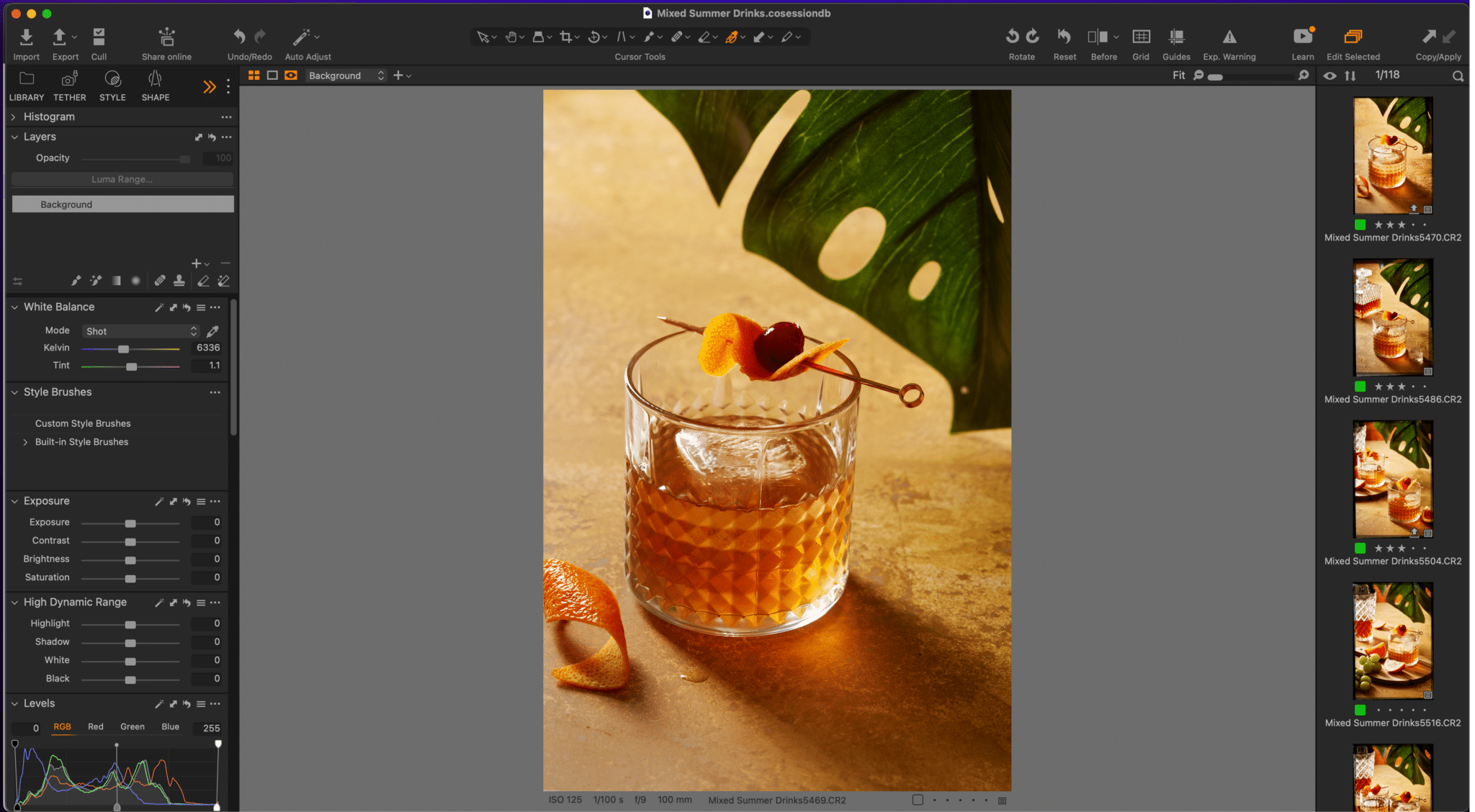1475x812 pixels.
Task: Show more tool tabs double chevron
Action: (x=209, y=87)
